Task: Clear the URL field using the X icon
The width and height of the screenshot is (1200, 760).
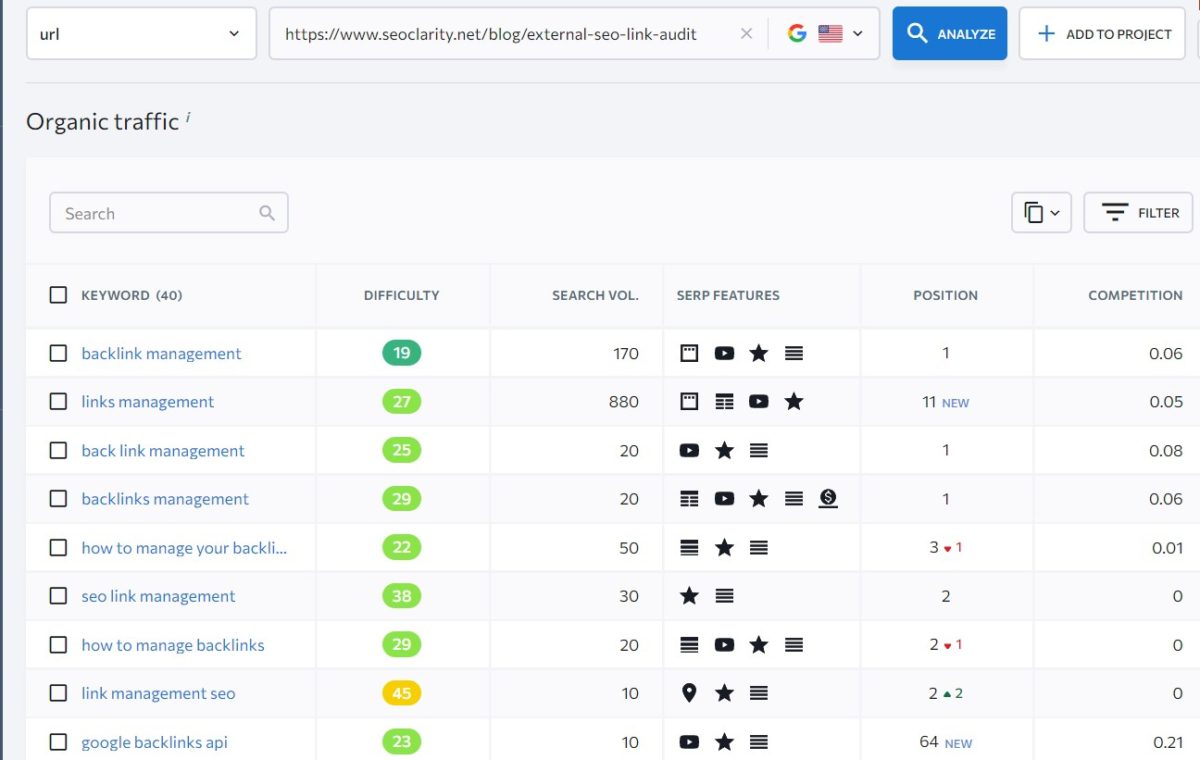Action: click(x=746, y=33)
